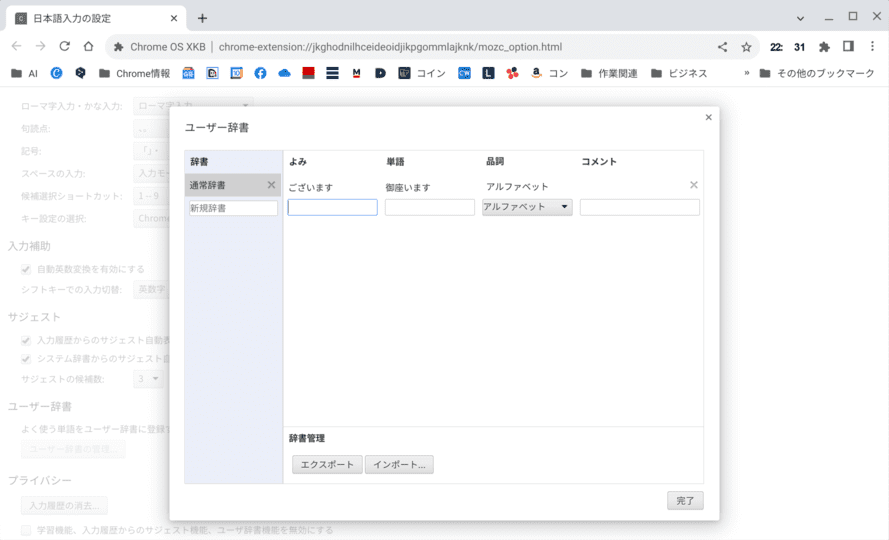Open the blue cloud bookmark
The width and height of the screenshot is (889, 540).
click(285, 73)
